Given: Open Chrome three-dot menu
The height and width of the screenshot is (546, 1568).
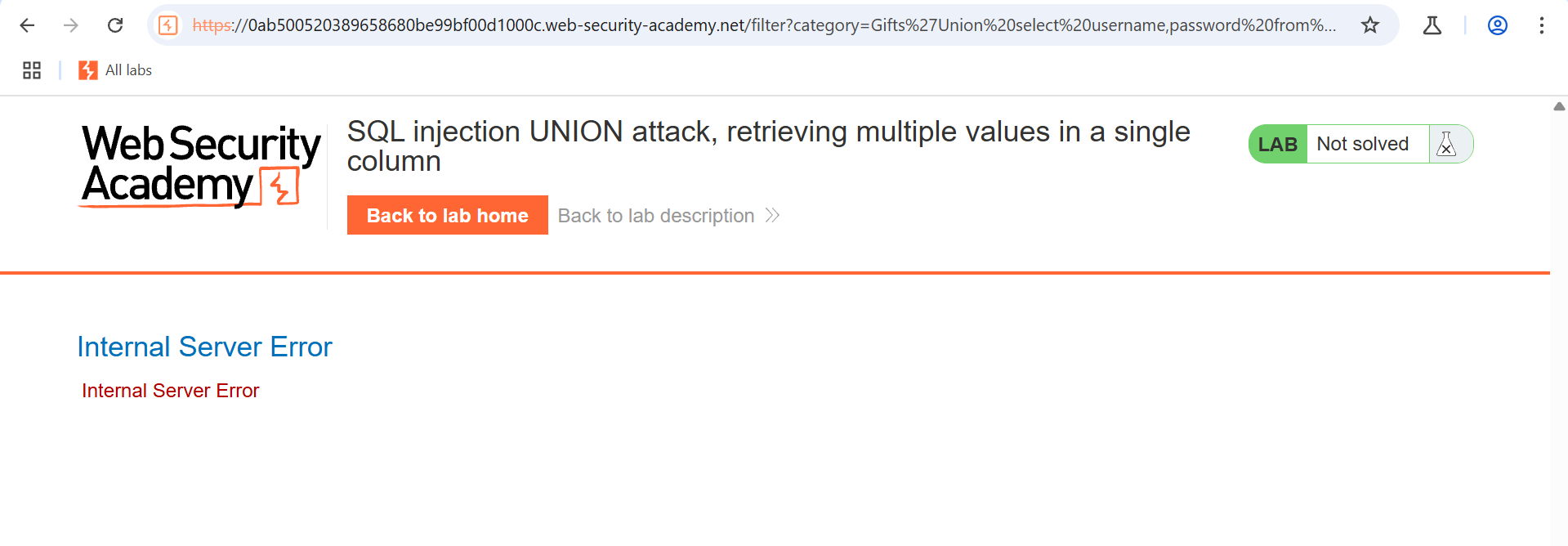Looking at the screenshot, I should pyautogui.click(x=1541, y=25).
